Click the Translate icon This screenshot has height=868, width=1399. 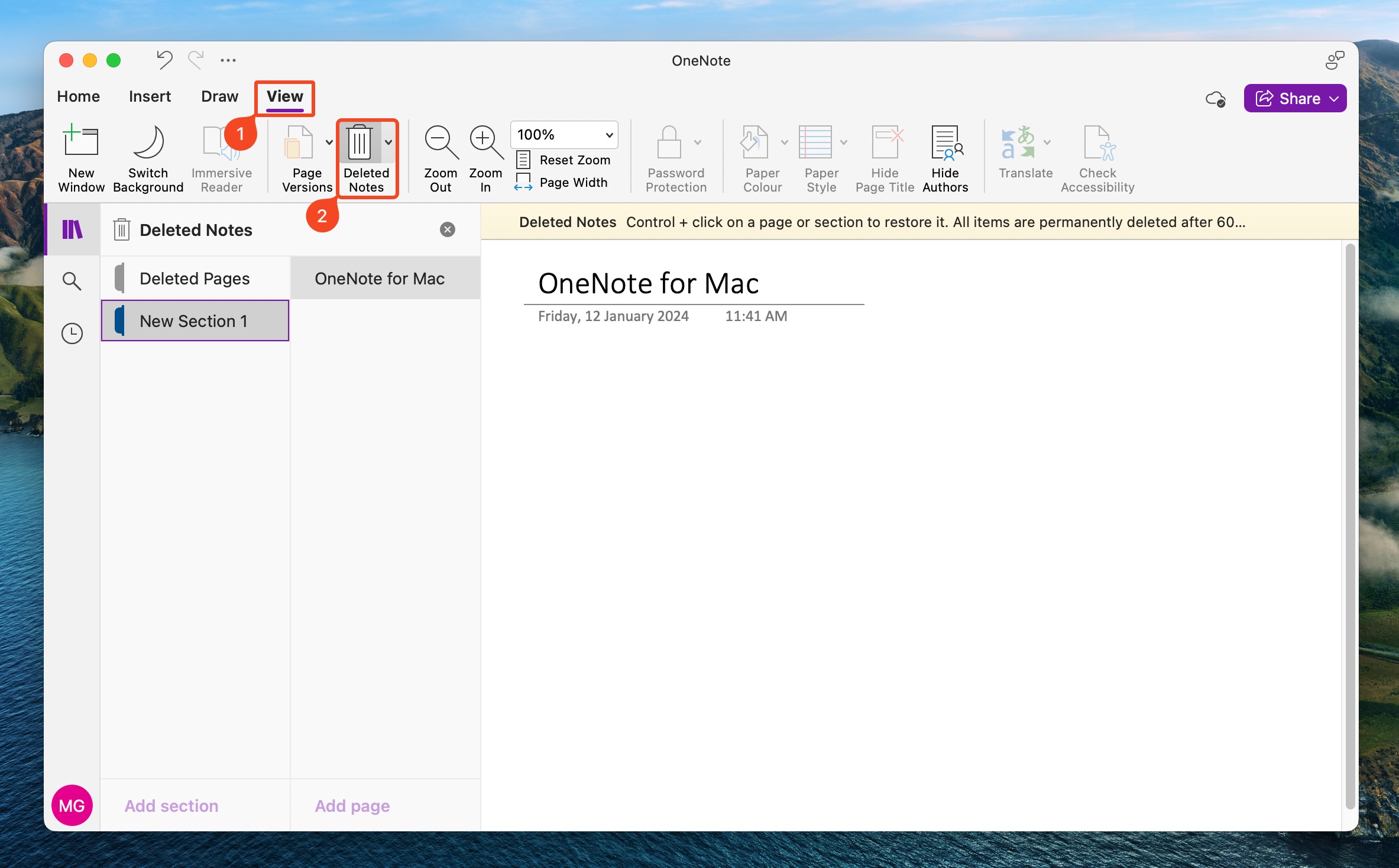tap(1018, 142)
